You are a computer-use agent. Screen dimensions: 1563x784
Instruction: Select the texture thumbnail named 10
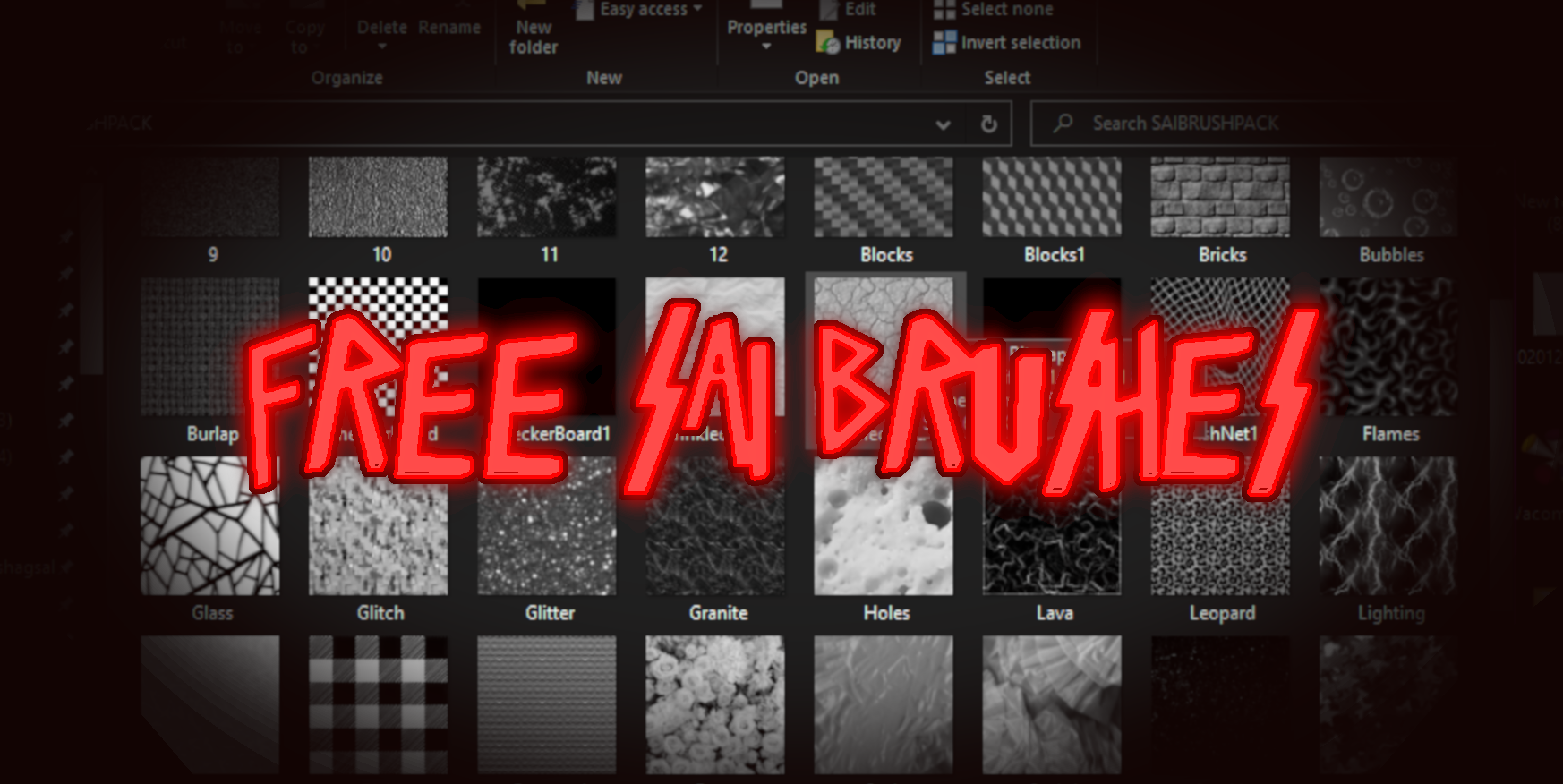pyautogui.click(x=378, y=197)
